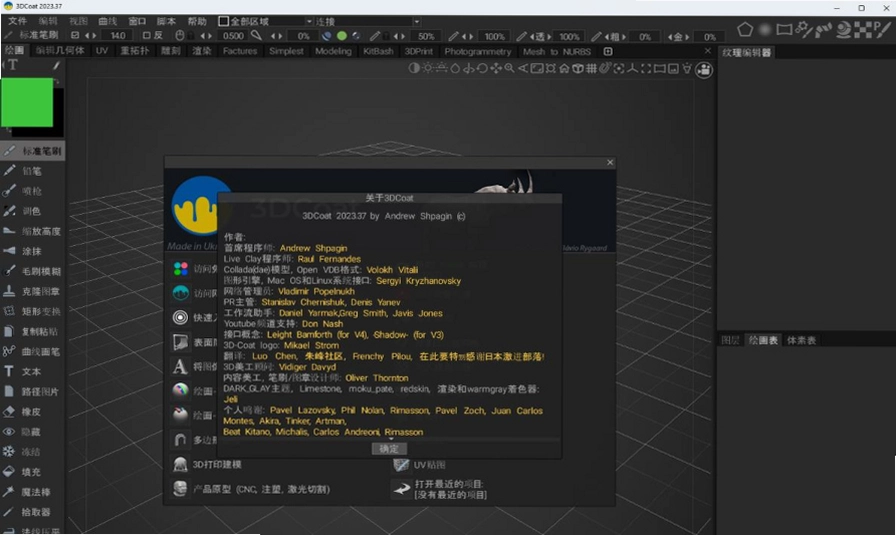The height and width of the screenshot is (535, 896).
Task: Click the sun brightness icon in viewport toolbar
Action: click(x=427, y=69)
